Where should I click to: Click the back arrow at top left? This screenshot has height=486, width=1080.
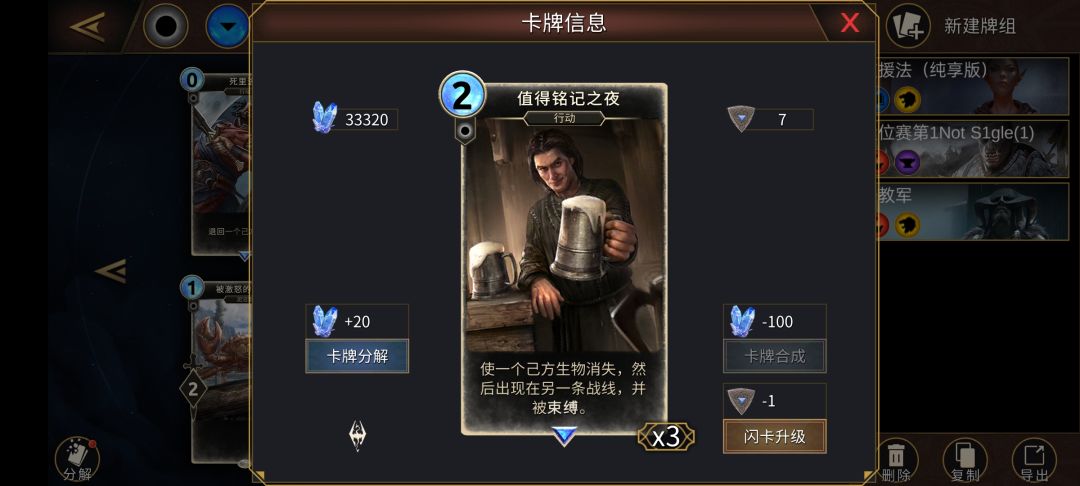pyautogui.click(x=87, y=27)
